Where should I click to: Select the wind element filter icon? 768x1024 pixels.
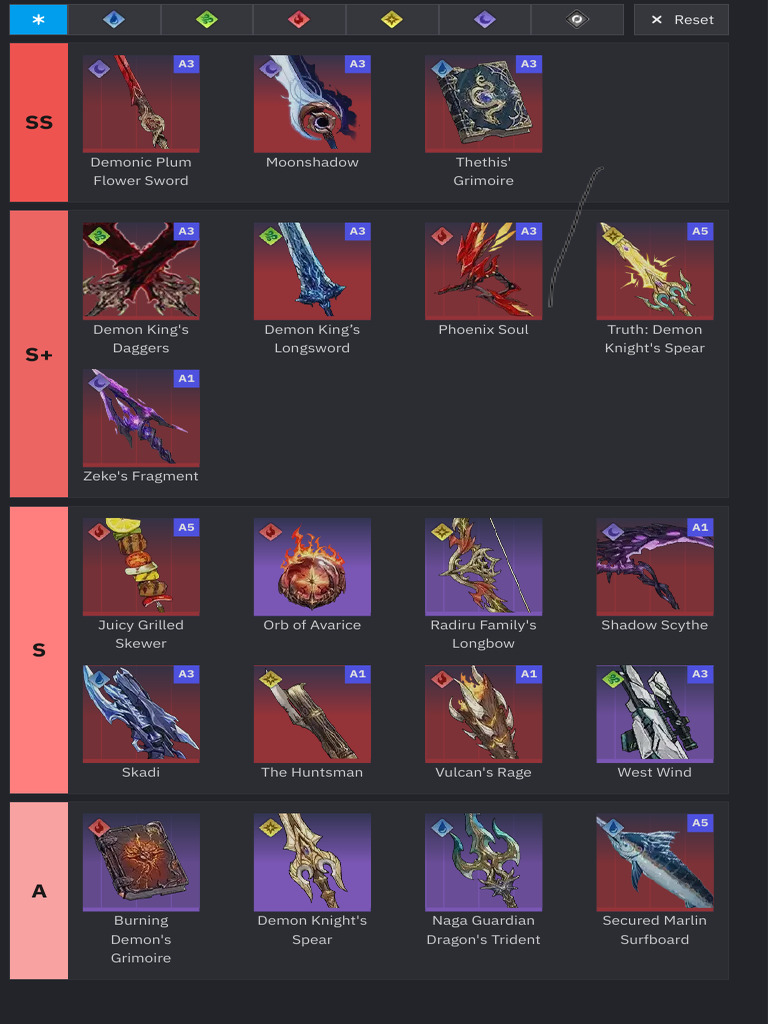click(206, 20)
